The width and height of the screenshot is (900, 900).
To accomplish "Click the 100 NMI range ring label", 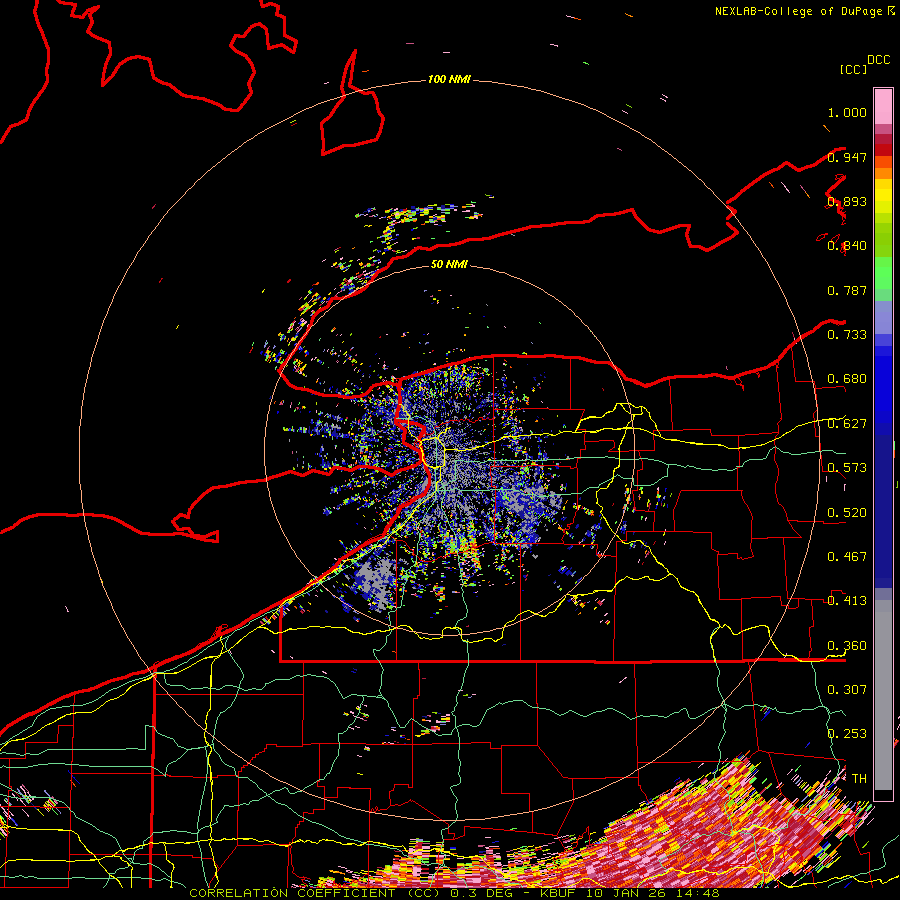I will (x=449, y=79).
